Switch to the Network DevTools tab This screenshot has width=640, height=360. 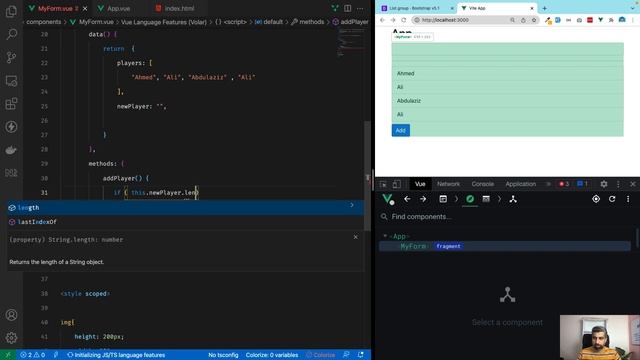coord(448,184)
